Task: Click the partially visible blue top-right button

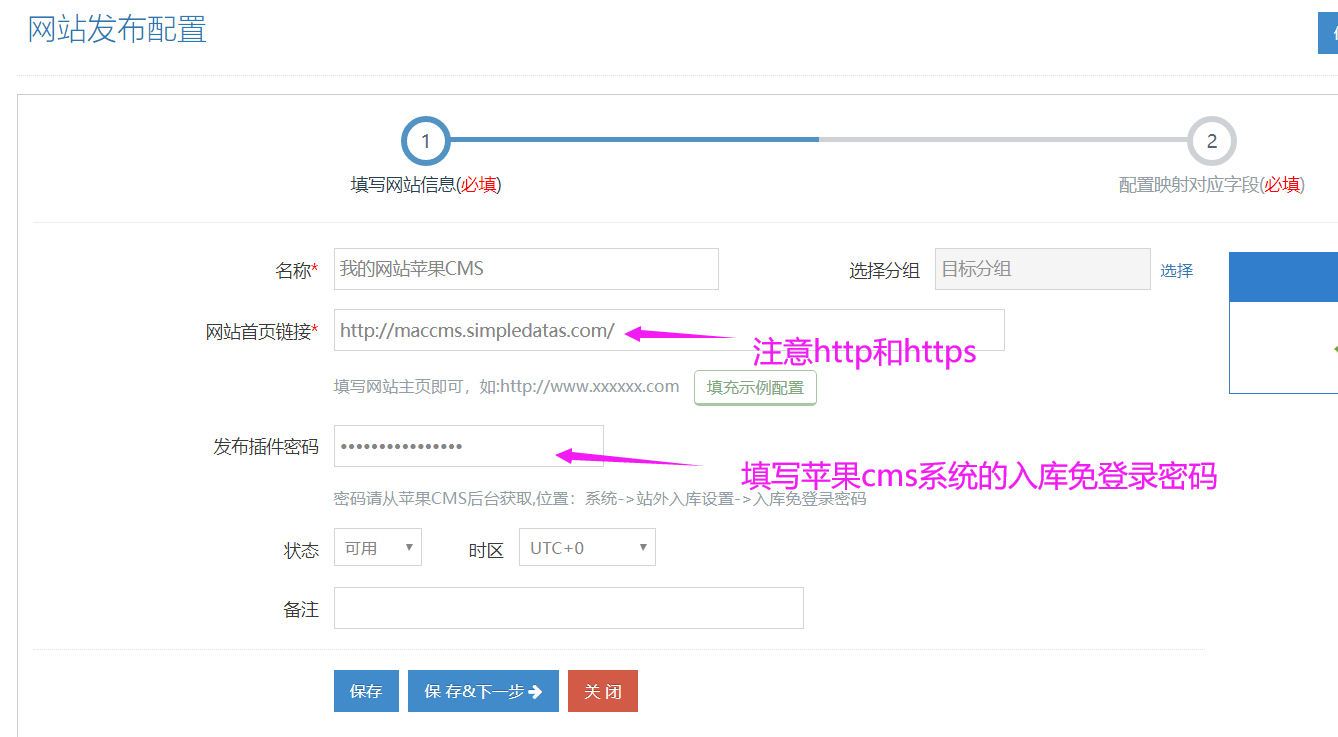Action: click(x=1328, y=33)
